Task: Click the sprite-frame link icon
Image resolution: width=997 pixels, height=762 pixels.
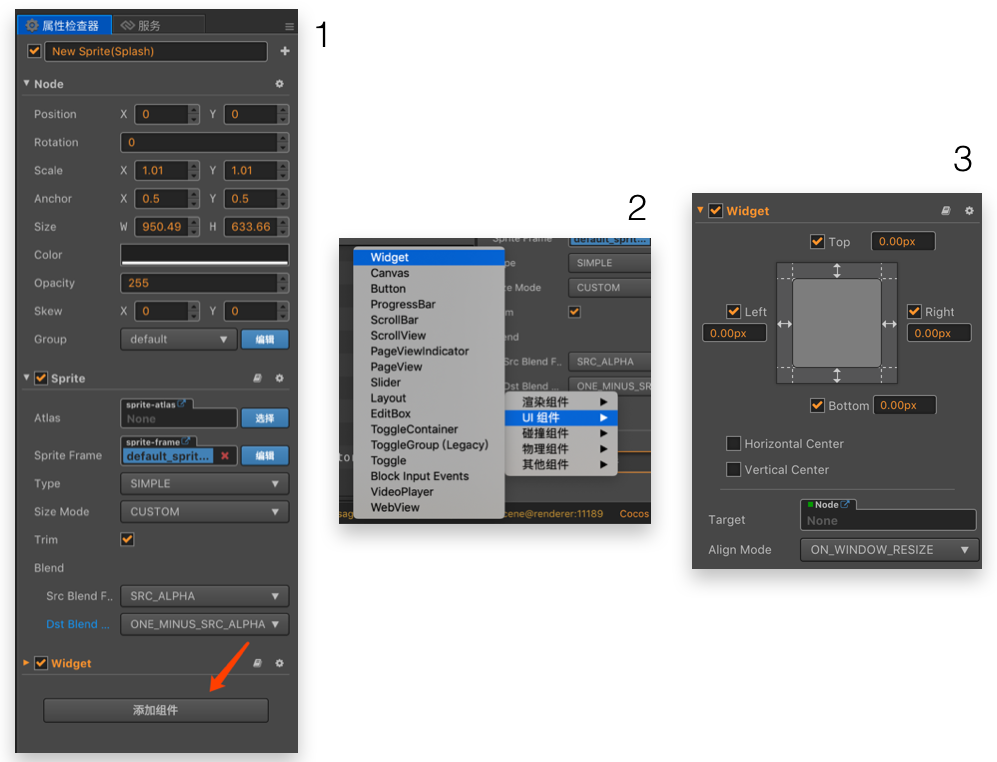Action: (186, 441)
